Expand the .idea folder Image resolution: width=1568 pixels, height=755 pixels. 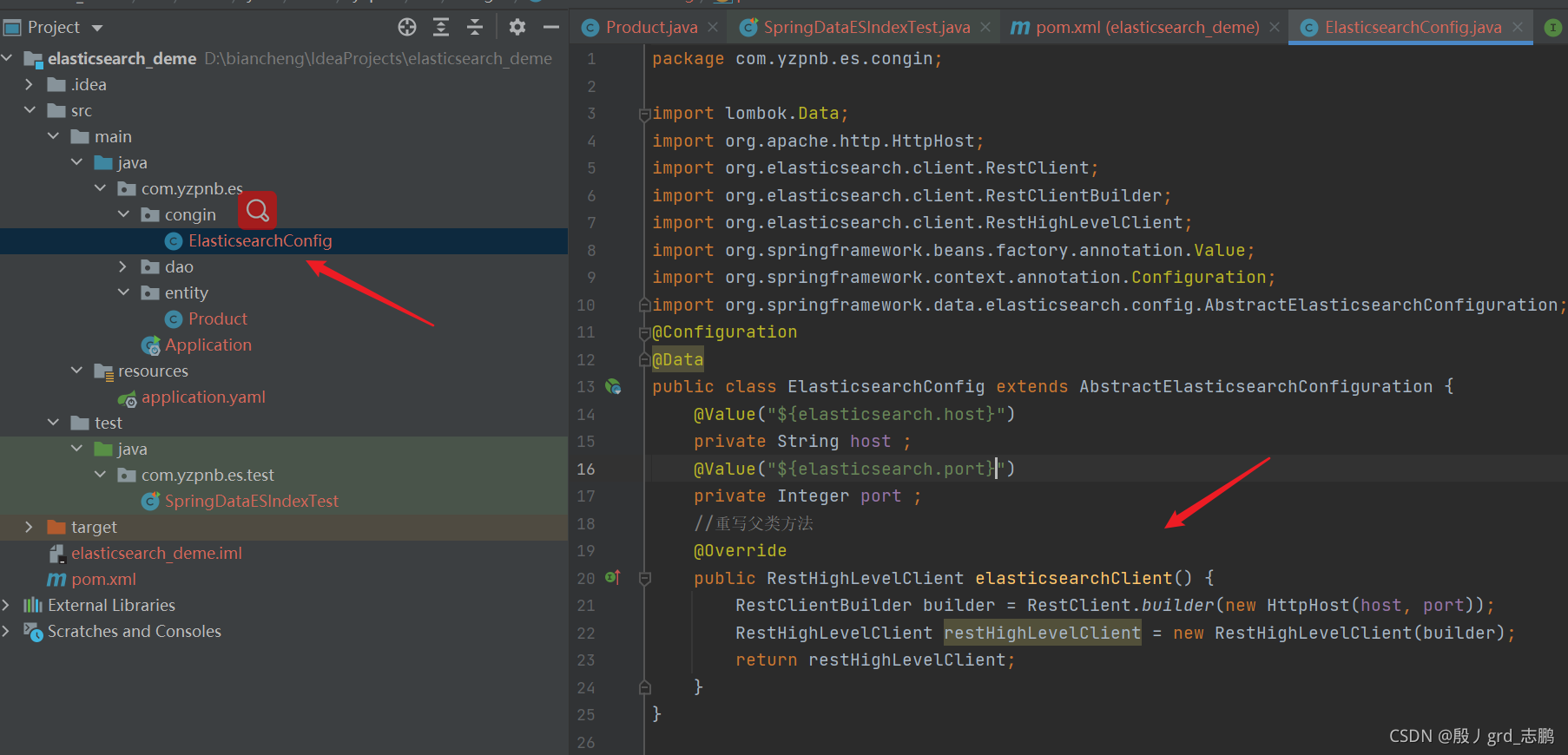click(x=30, y=84)
